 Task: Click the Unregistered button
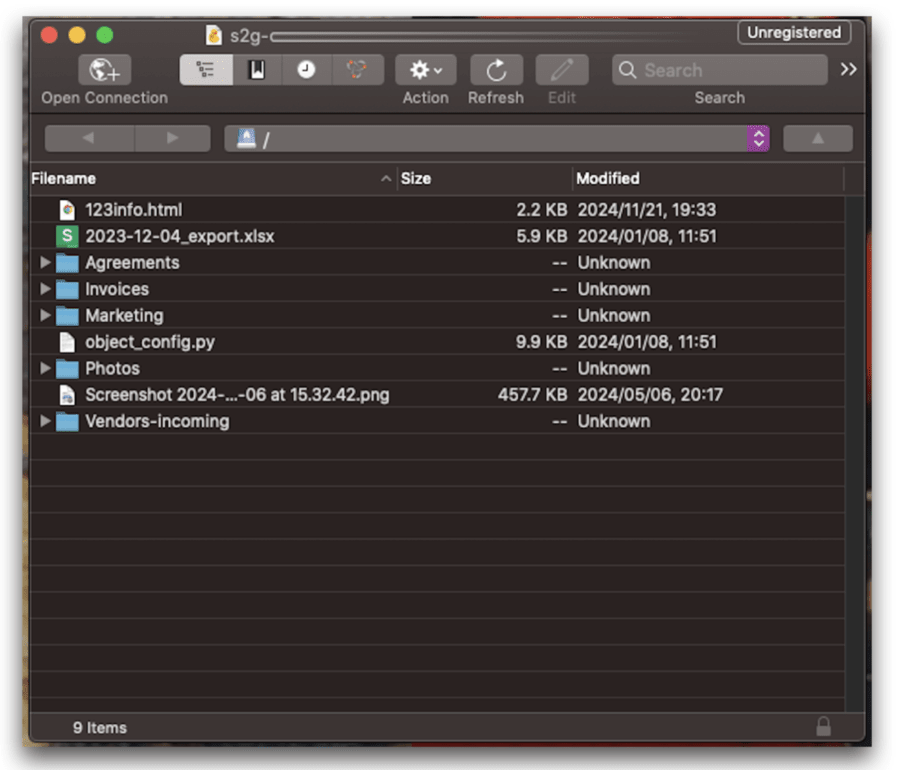point(793,32)
